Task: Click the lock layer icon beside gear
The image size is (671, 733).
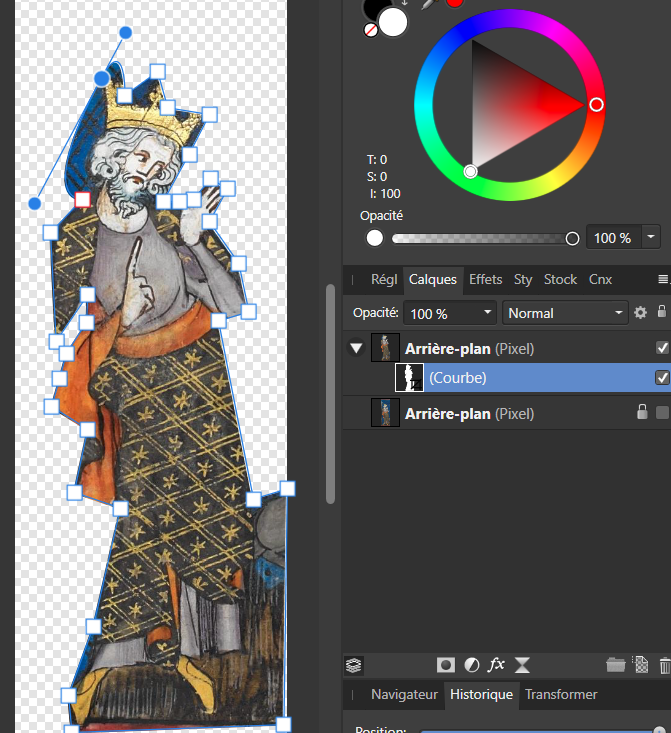Action: (662, 311)
